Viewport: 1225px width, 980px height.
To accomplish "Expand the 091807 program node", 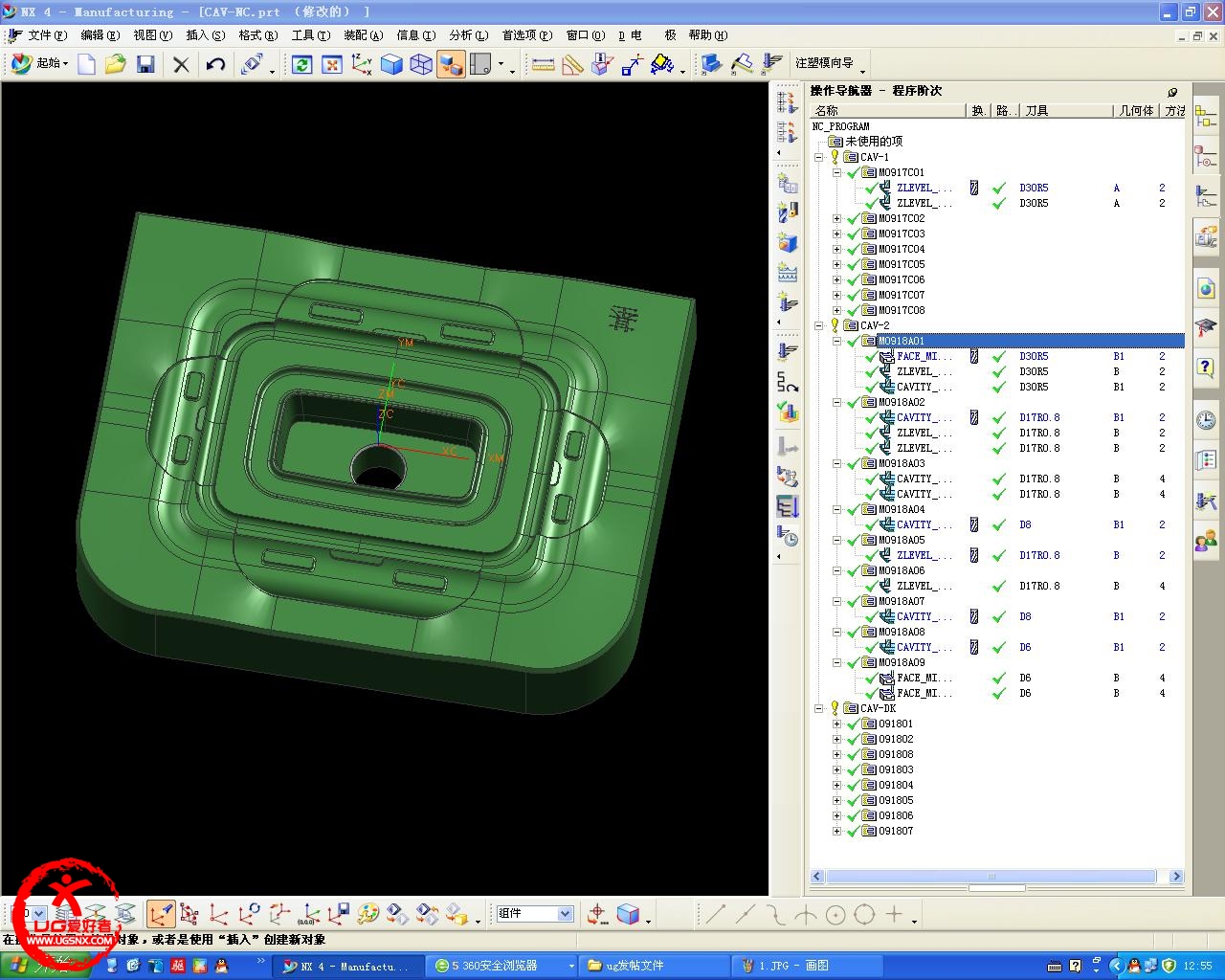I will tap(837, 831).
